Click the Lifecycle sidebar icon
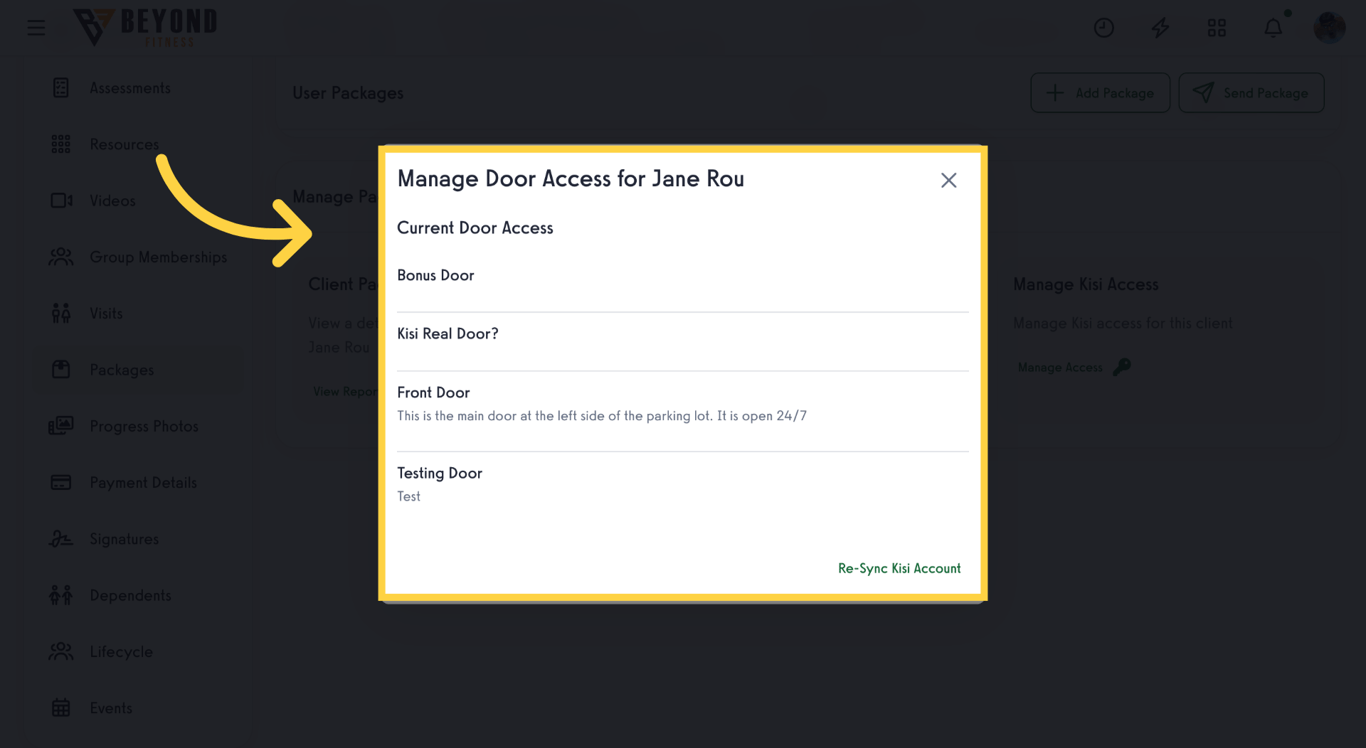 tap(61, 651)
